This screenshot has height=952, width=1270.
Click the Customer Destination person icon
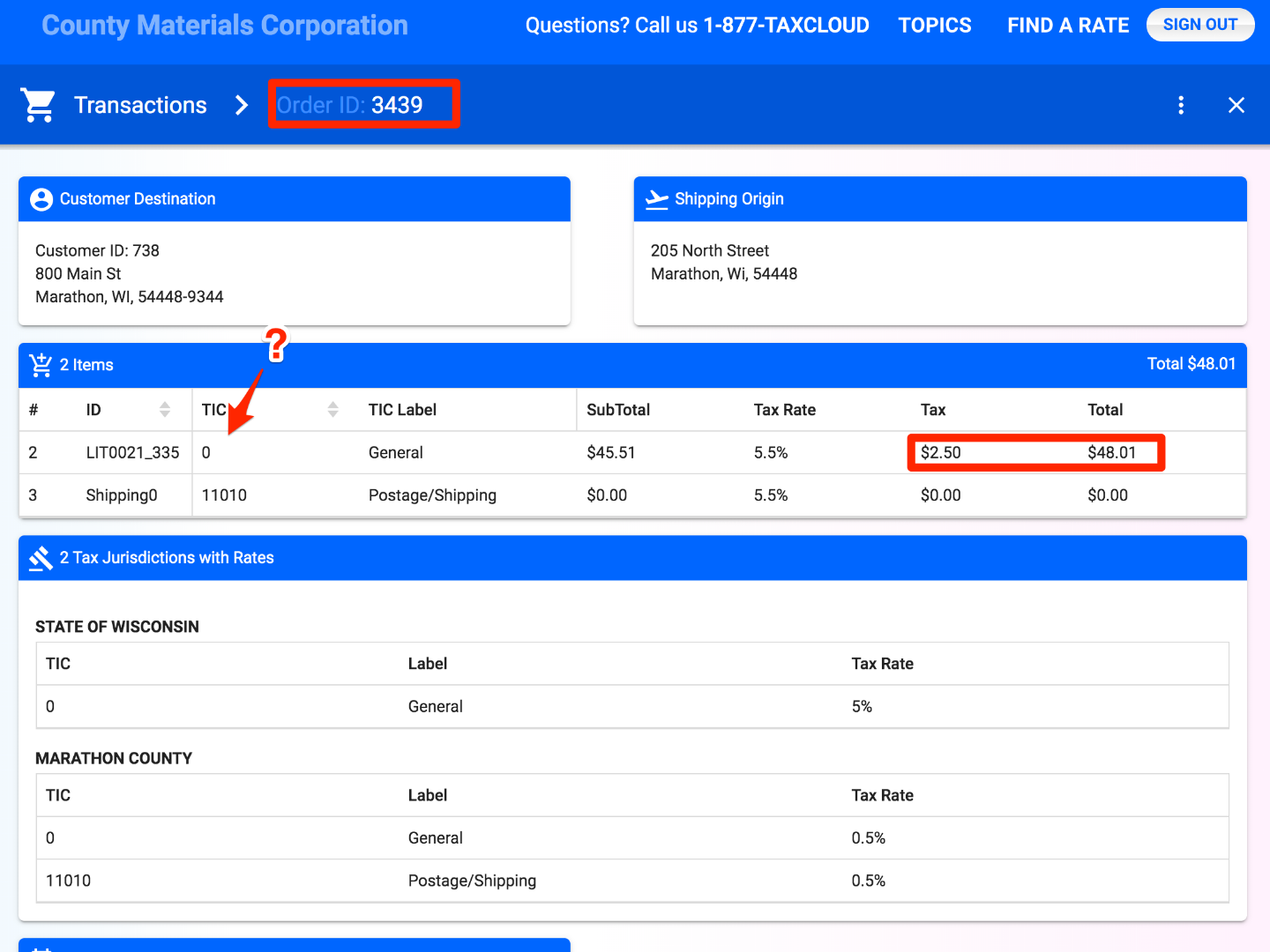click(41, 199)
